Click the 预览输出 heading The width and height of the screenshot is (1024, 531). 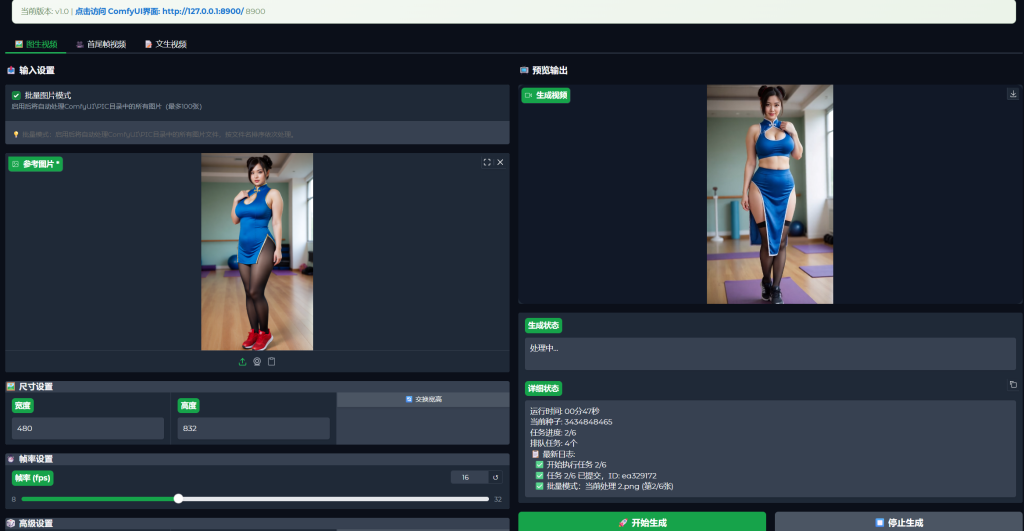click(544, 71)
